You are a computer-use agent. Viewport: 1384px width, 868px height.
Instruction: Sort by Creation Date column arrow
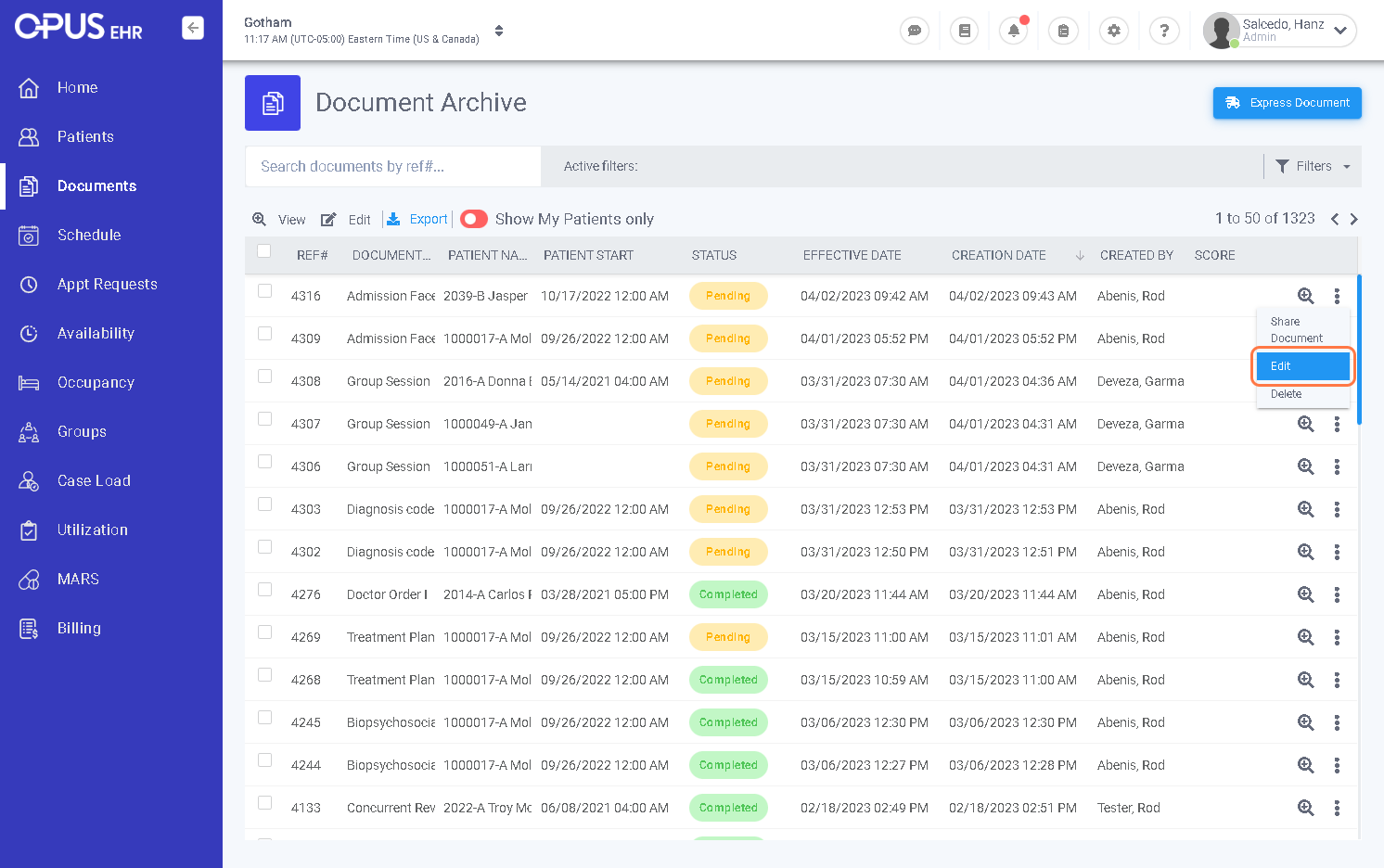click(x=1080, y=256)
